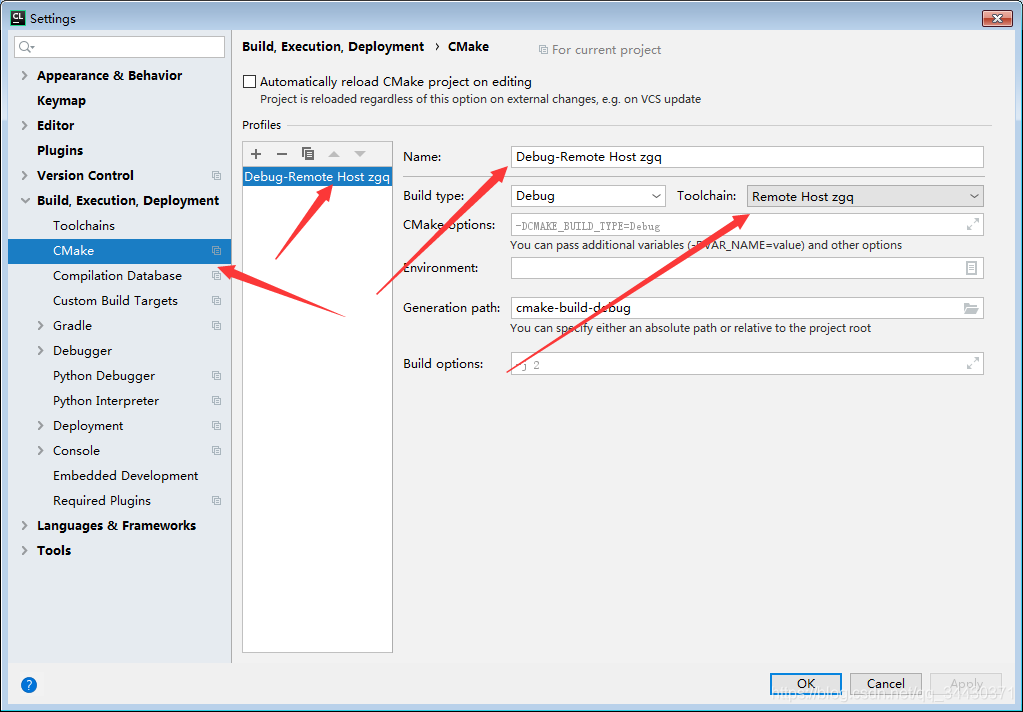
Task: Expand Appearance & Behavior section
Action: [x=25, y=76]
